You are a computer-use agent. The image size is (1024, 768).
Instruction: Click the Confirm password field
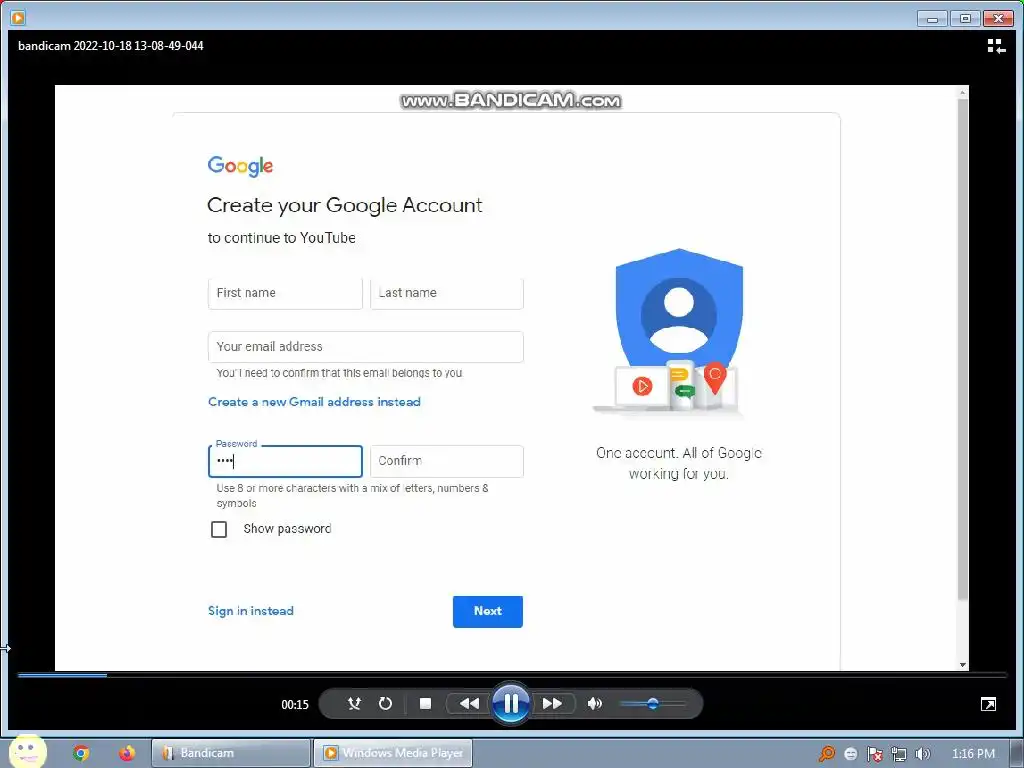[x=447, y=461]
